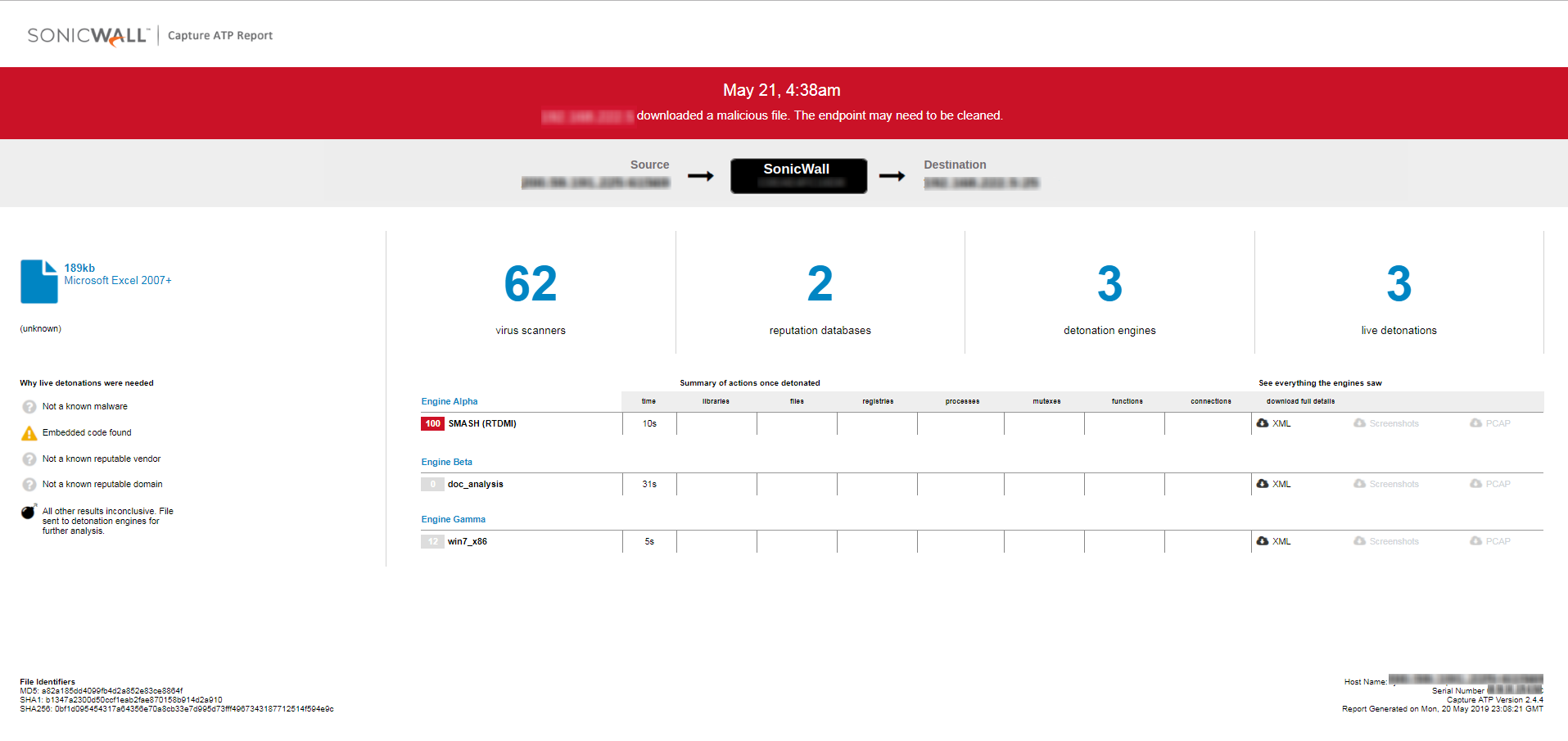Image resolution: width=1568 pixels, height=741 pixels.
Task: Click the Destination label
Action: pos(955,165)
